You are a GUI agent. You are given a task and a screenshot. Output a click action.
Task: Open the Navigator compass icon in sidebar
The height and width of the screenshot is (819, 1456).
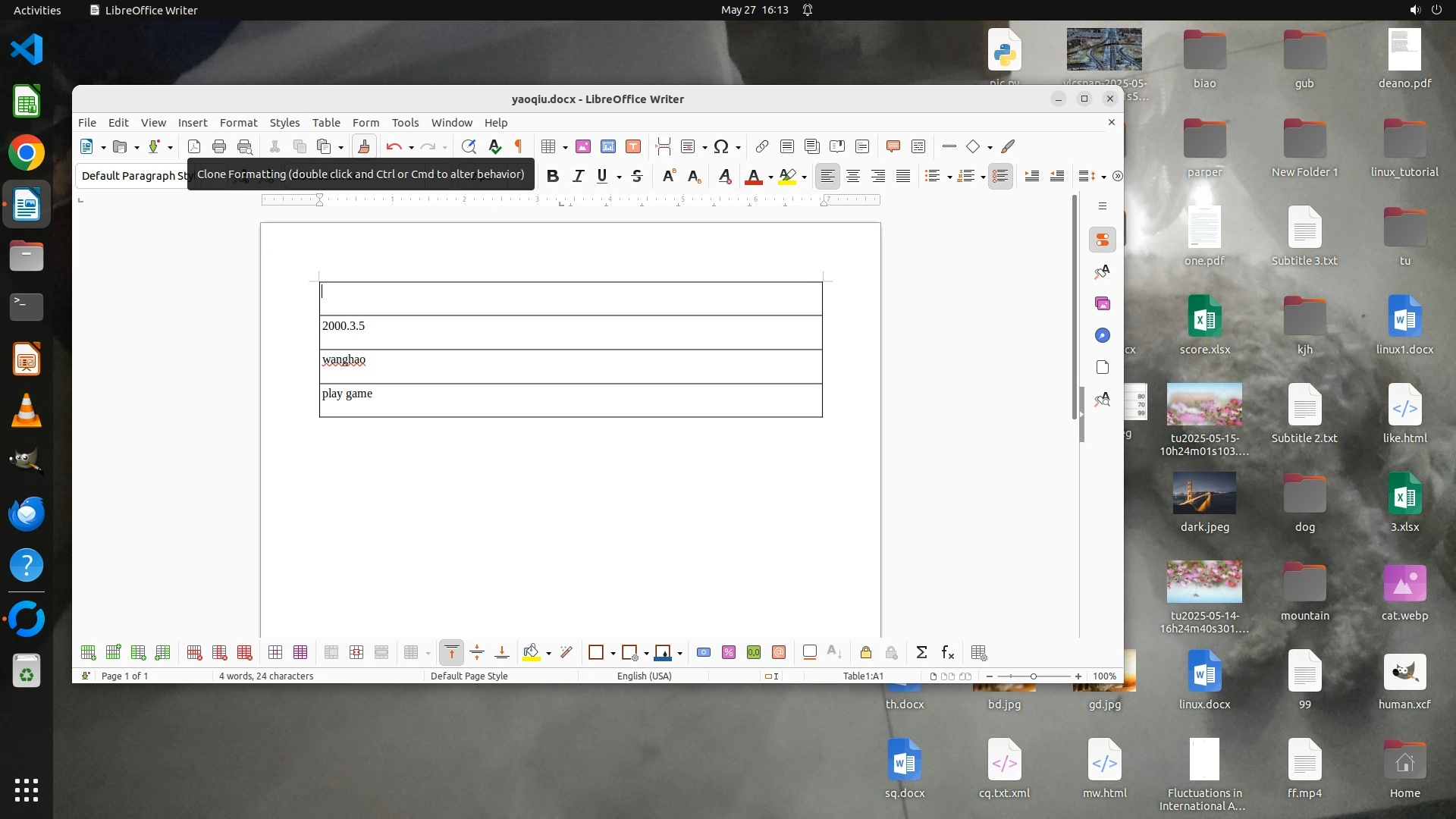1103,335
